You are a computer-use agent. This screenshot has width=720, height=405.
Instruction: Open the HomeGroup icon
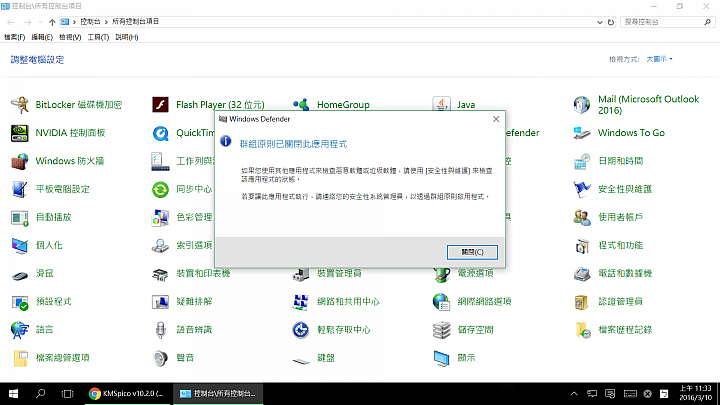coord(301,105)
